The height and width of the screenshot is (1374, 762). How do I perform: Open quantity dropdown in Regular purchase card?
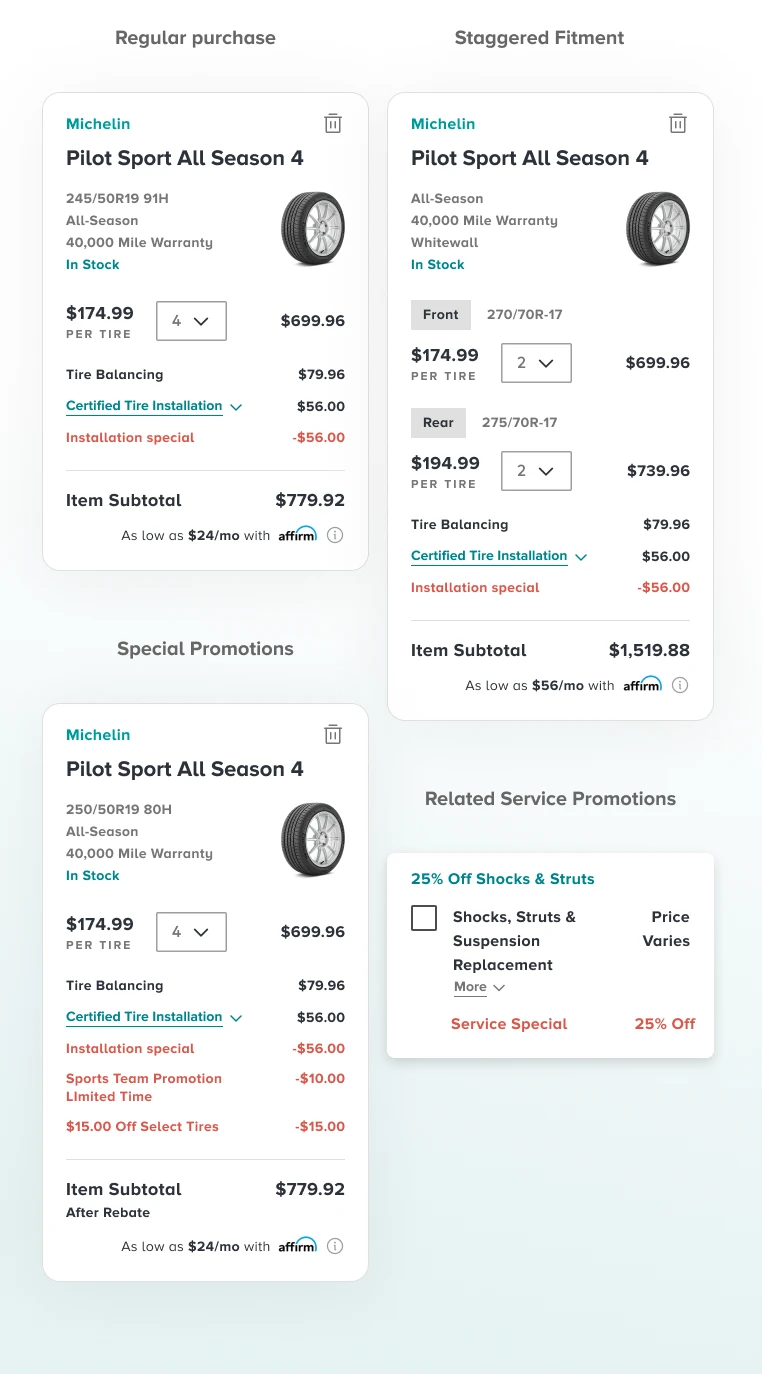[x=191, y=321]
